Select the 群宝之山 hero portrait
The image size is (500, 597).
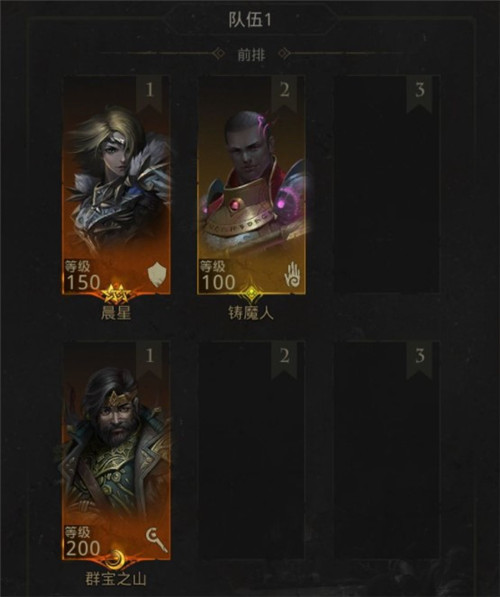click(116, 451)
